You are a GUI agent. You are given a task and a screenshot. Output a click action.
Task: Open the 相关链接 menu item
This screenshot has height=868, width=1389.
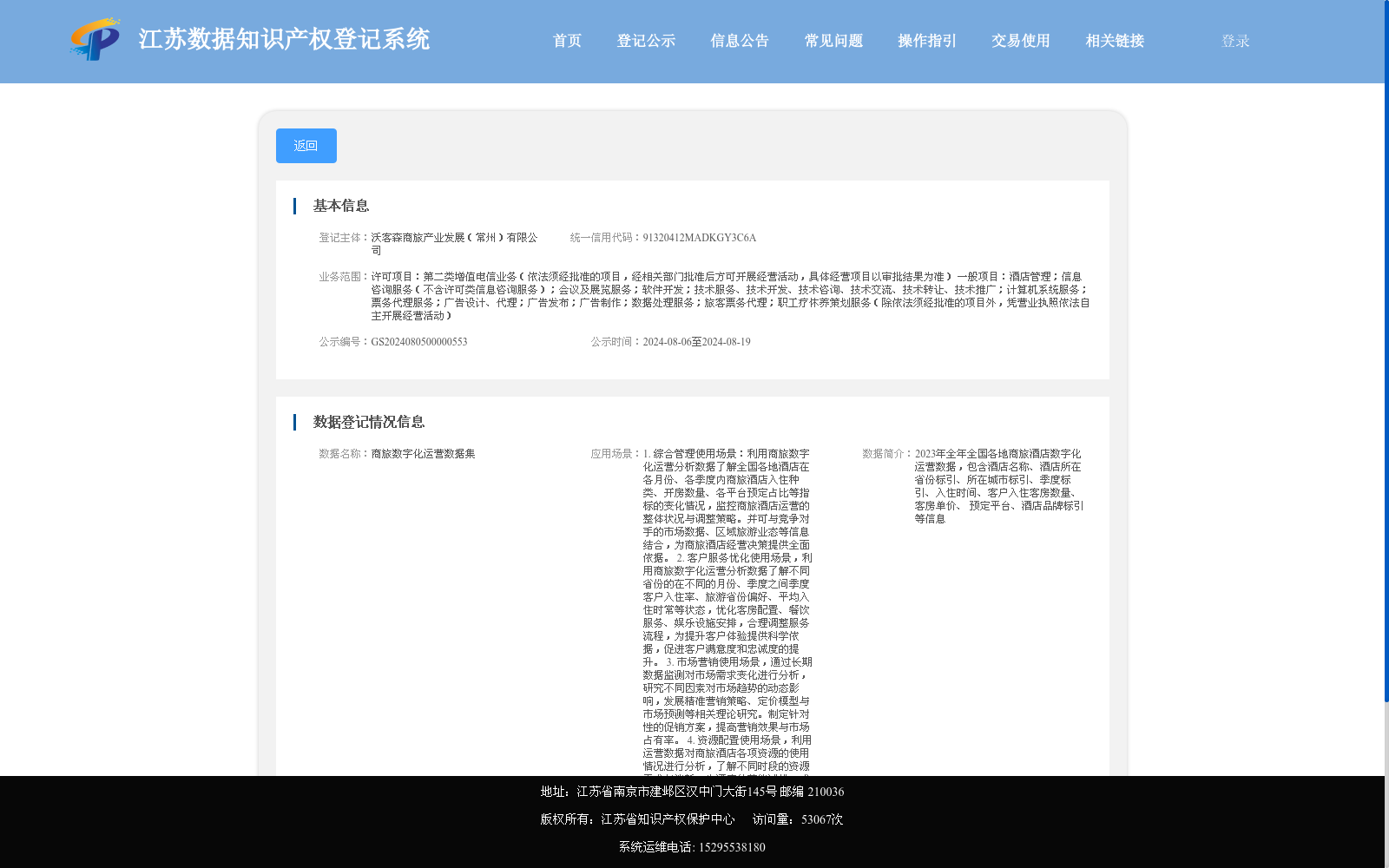(x=1115, y=41)
